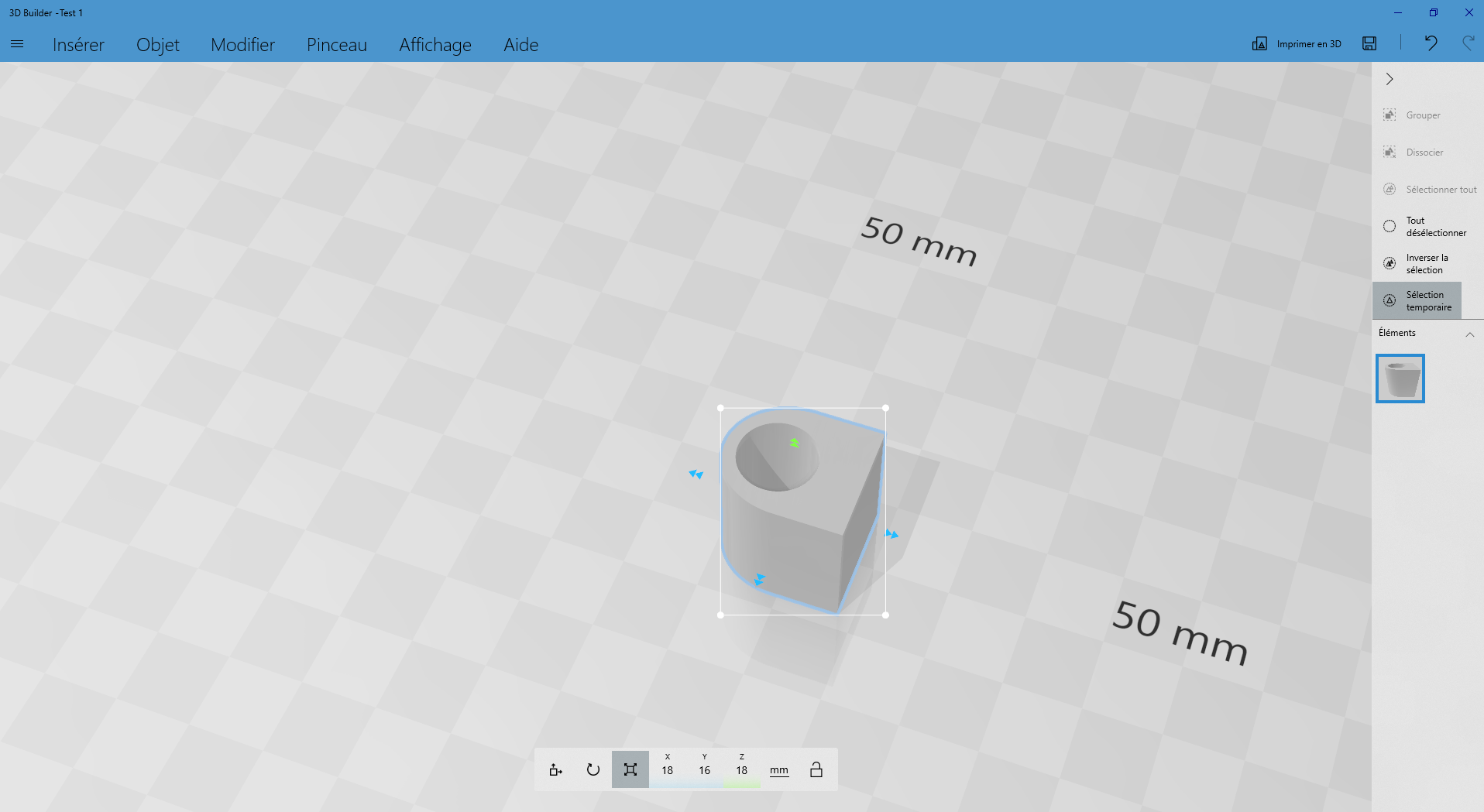Click the Sélectionner tout icon
This screenshot has width=1484, height=812.
pos(1390,190)
